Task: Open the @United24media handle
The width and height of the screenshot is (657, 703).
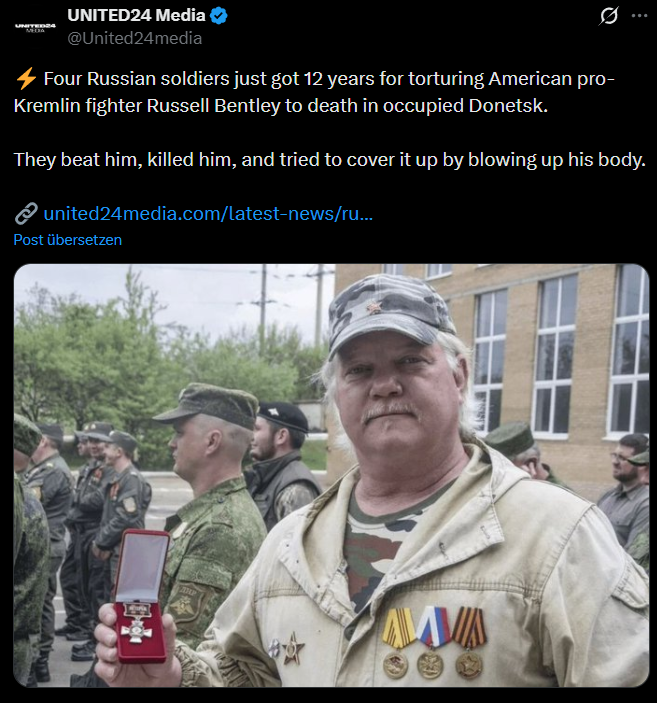Action: pyautogui.click(x=135, y=38)
